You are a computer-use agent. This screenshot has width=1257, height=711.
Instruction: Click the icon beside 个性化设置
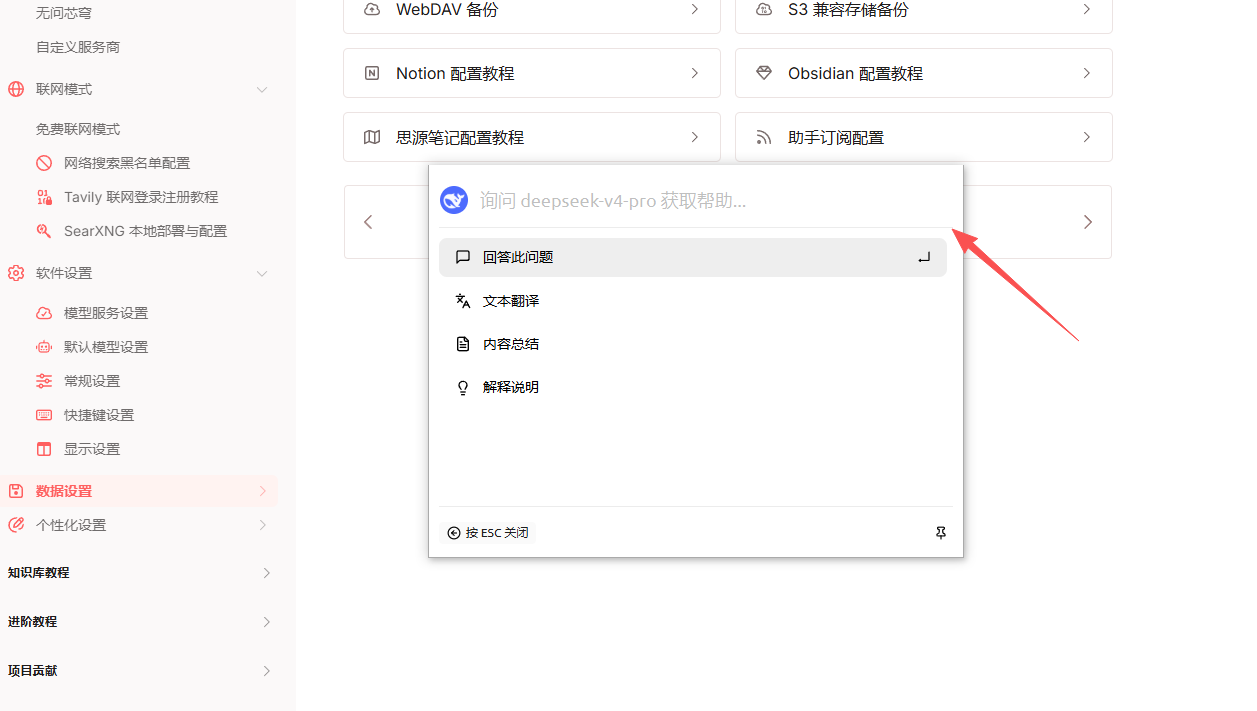coord(16,525)
